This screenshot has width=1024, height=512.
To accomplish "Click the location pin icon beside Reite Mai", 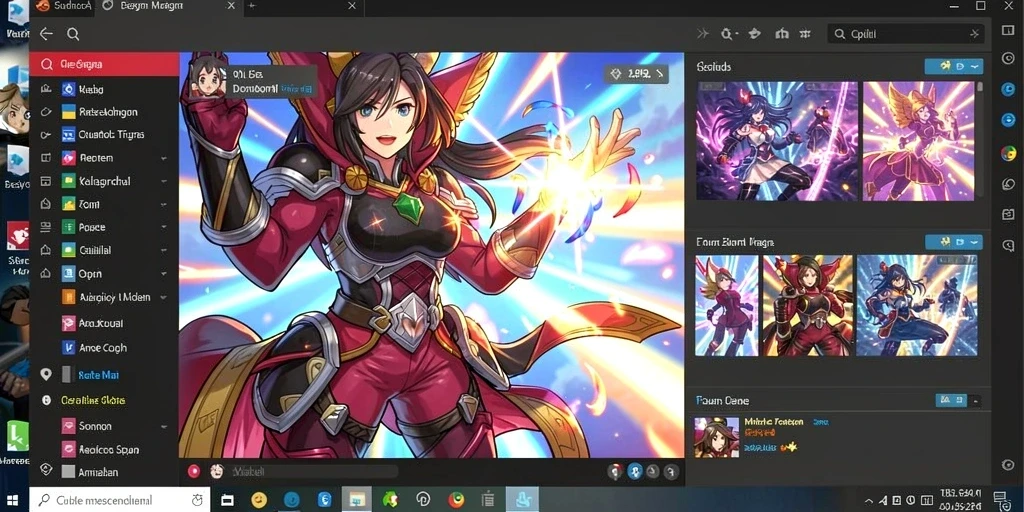I will click(46, 374).
